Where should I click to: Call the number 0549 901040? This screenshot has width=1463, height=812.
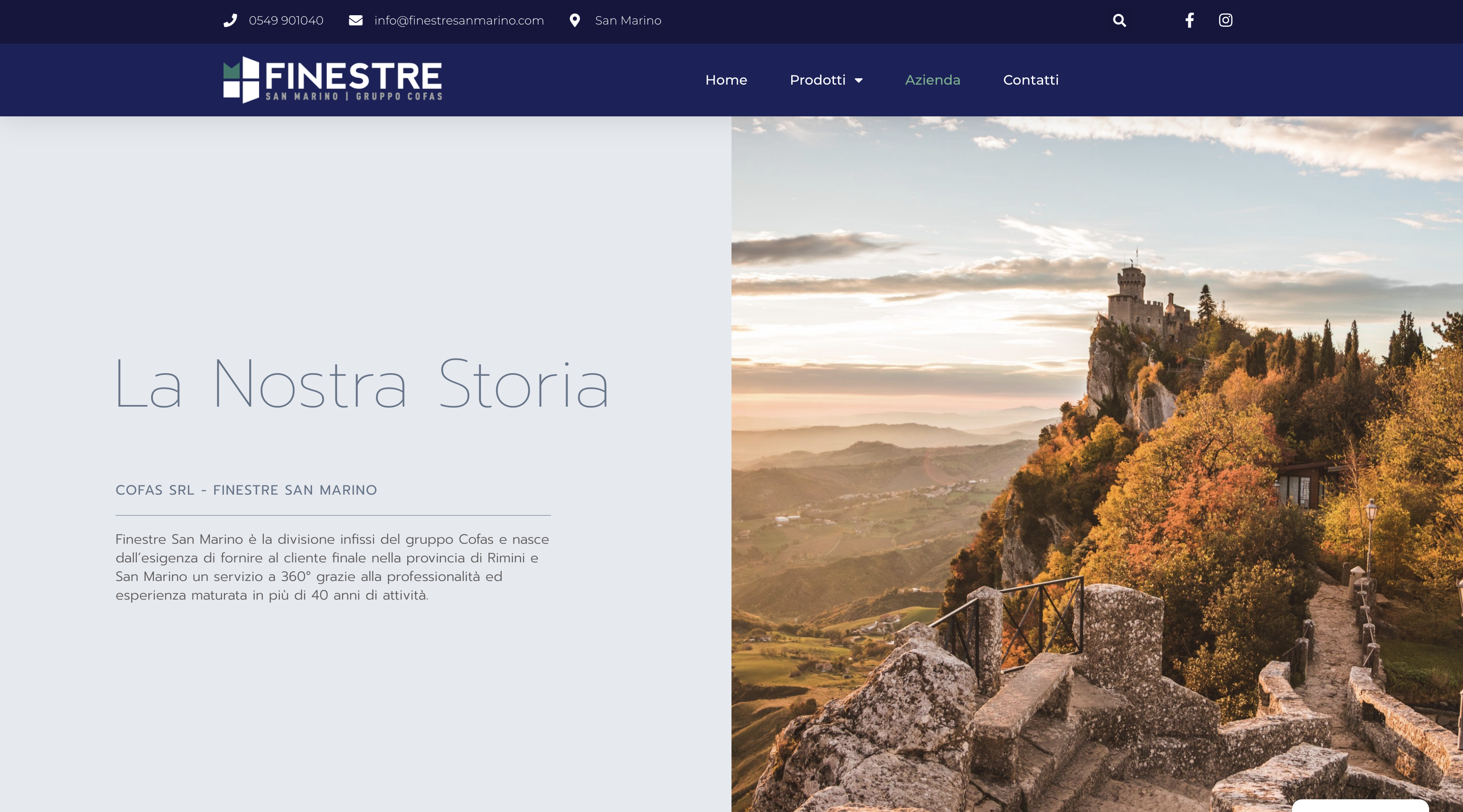286,20
